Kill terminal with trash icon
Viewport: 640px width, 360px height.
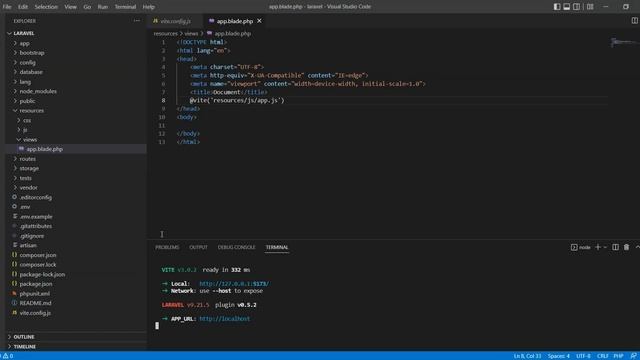coord(626,247)
